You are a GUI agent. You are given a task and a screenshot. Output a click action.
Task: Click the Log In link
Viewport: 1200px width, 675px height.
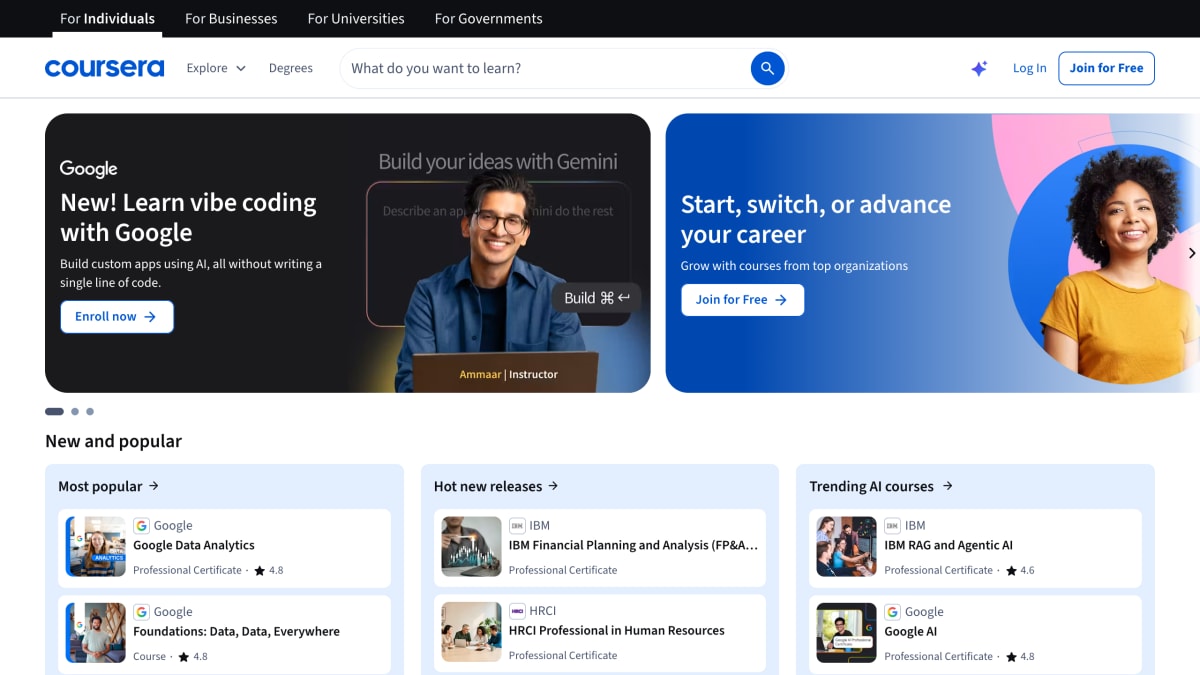click(x=1029, y=68)
